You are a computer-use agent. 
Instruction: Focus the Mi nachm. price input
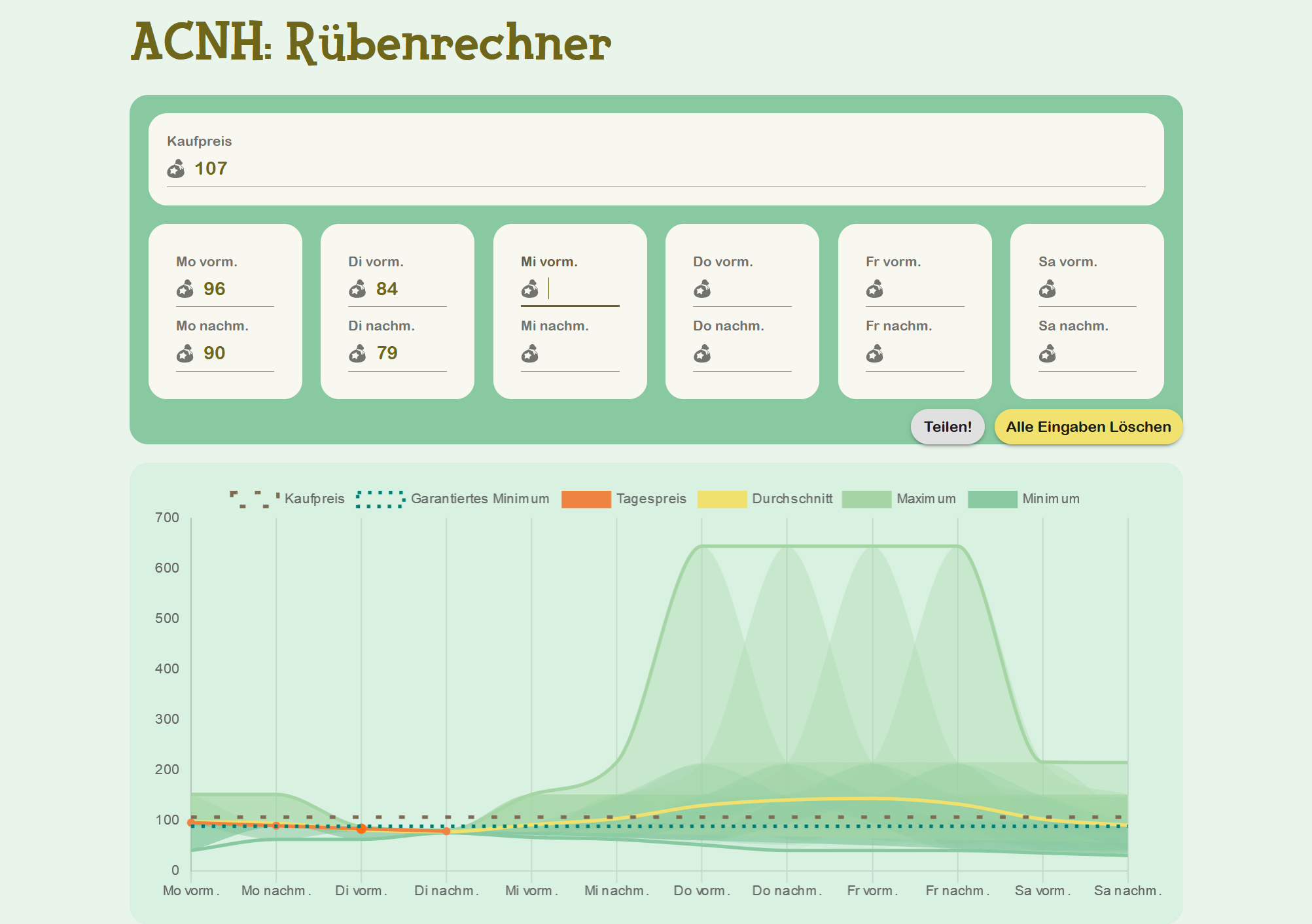583,353
